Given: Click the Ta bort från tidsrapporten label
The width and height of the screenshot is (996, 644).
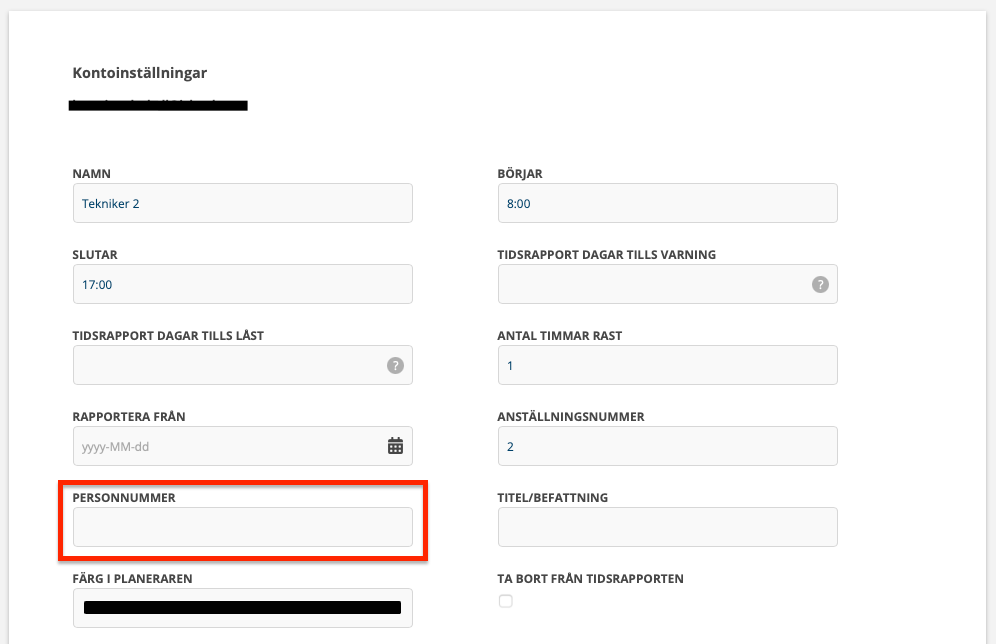Looking at the screenshot, I should (590, 579).
